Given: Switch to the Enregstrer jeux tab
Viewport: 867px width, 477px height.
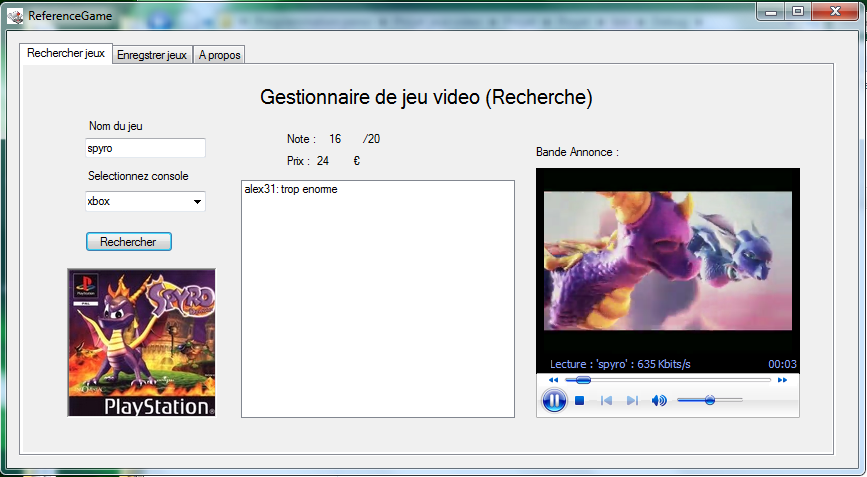Looking at the screenshot, I should [x=152, y=55].
